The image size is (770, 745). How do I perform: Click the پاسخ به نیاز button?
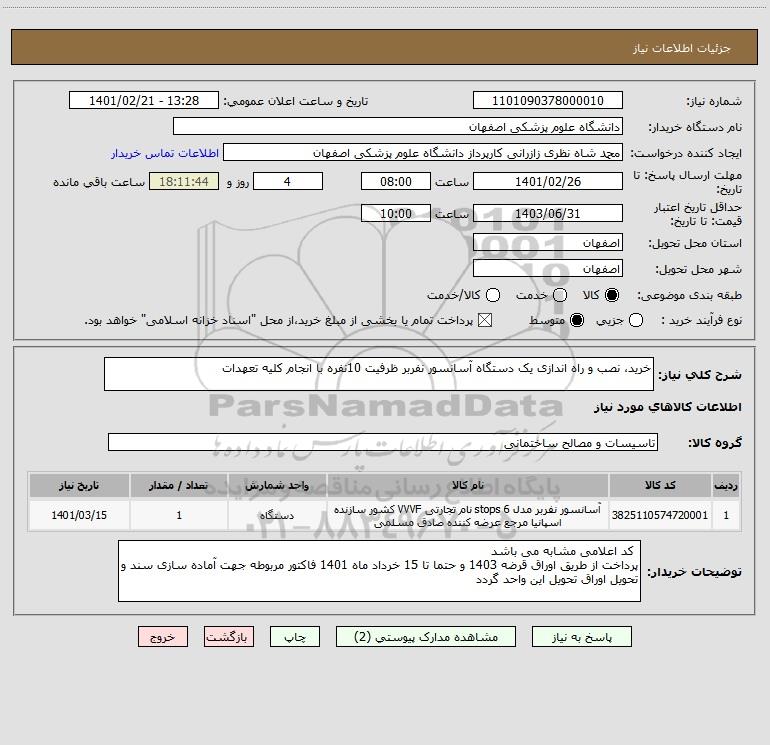coord(582,637)
